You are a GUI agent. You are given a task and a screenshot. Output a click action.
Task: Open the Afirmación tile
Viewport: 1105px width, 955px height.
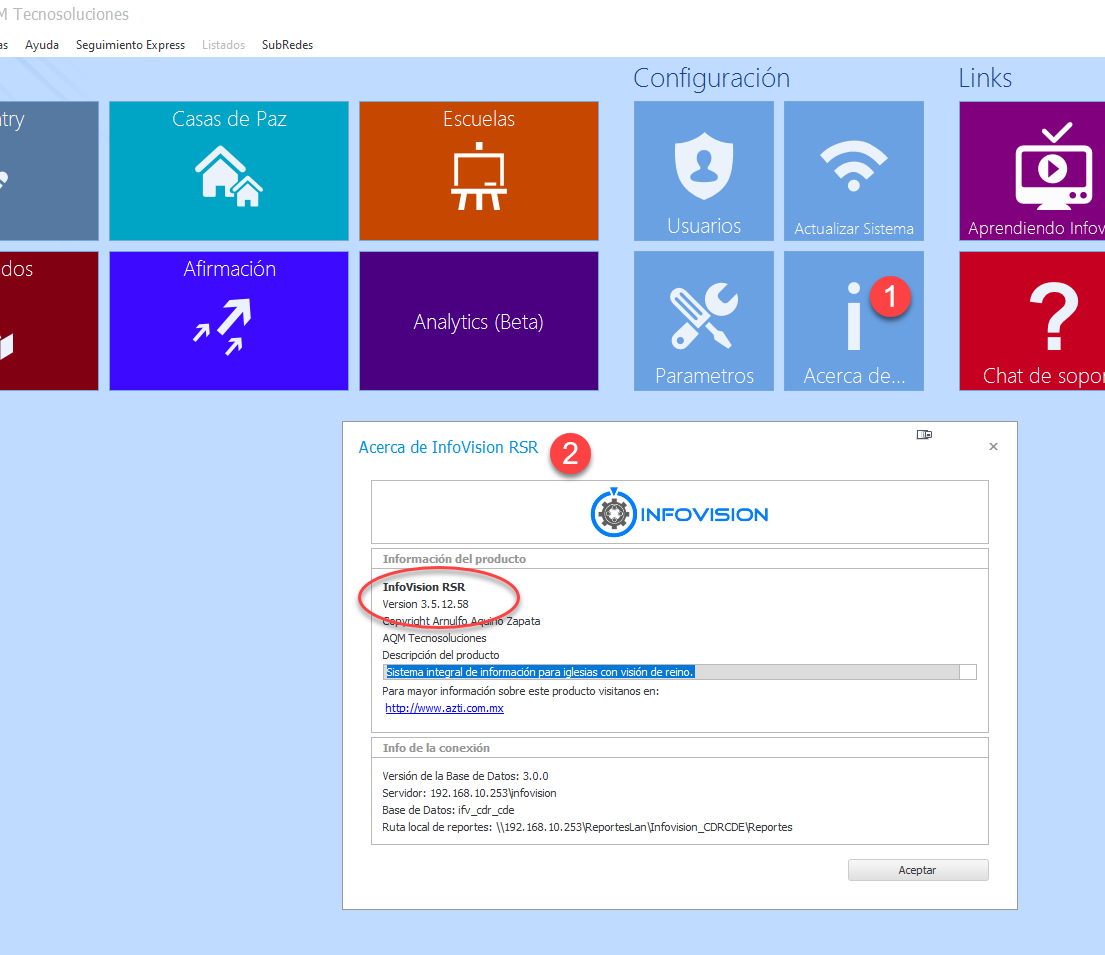click(x=228, y=321)
